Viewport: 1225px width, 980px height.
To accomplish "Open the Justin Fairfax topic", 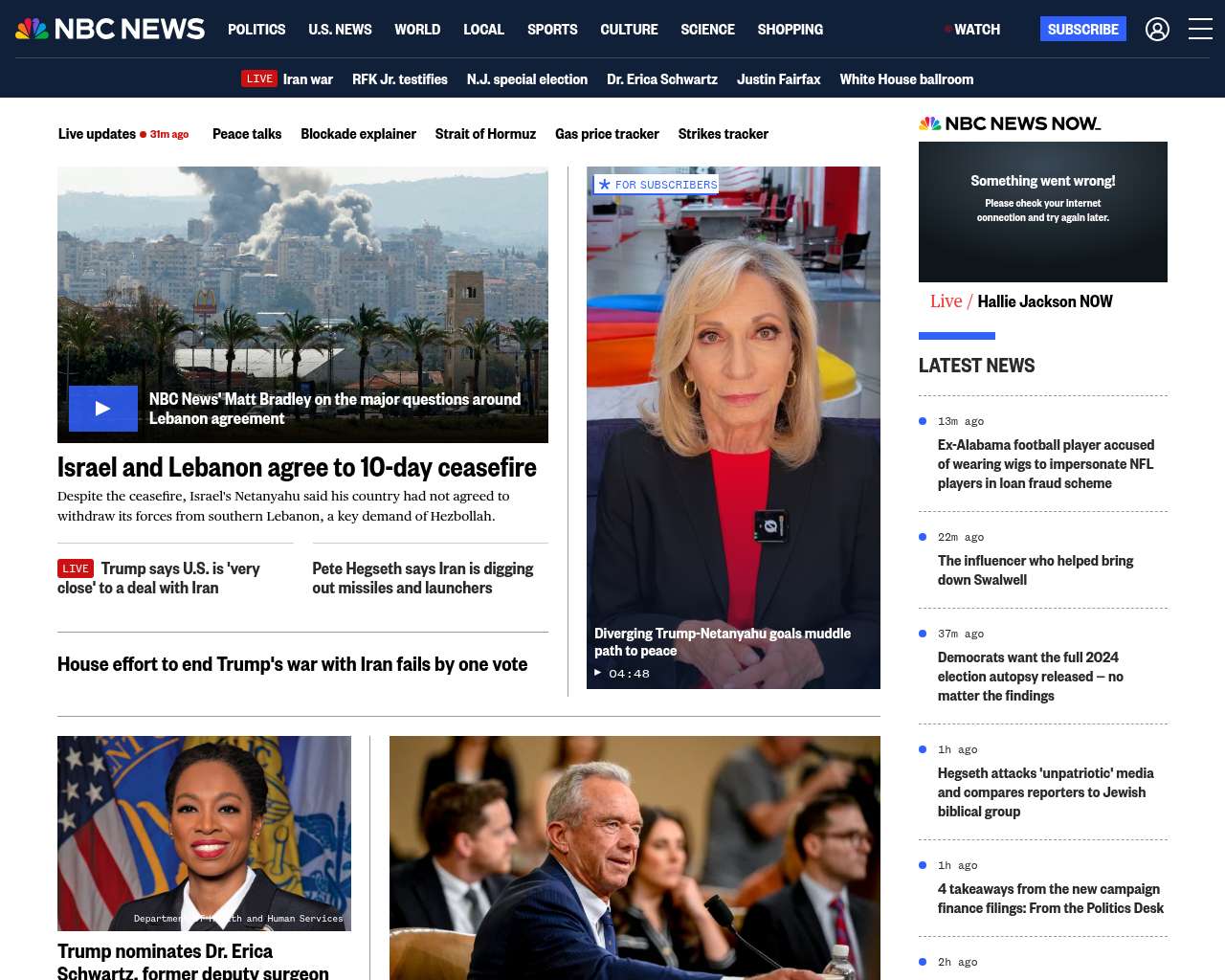I will 779,79.
